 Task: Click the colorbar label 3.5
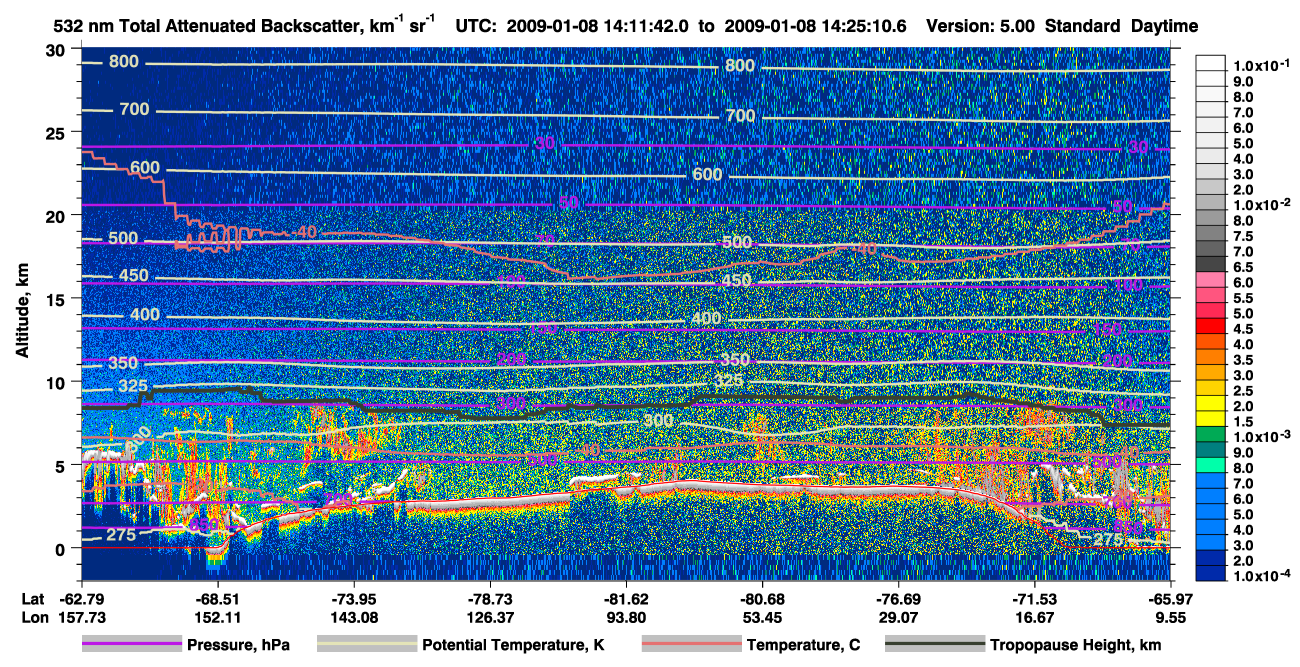1242,360
